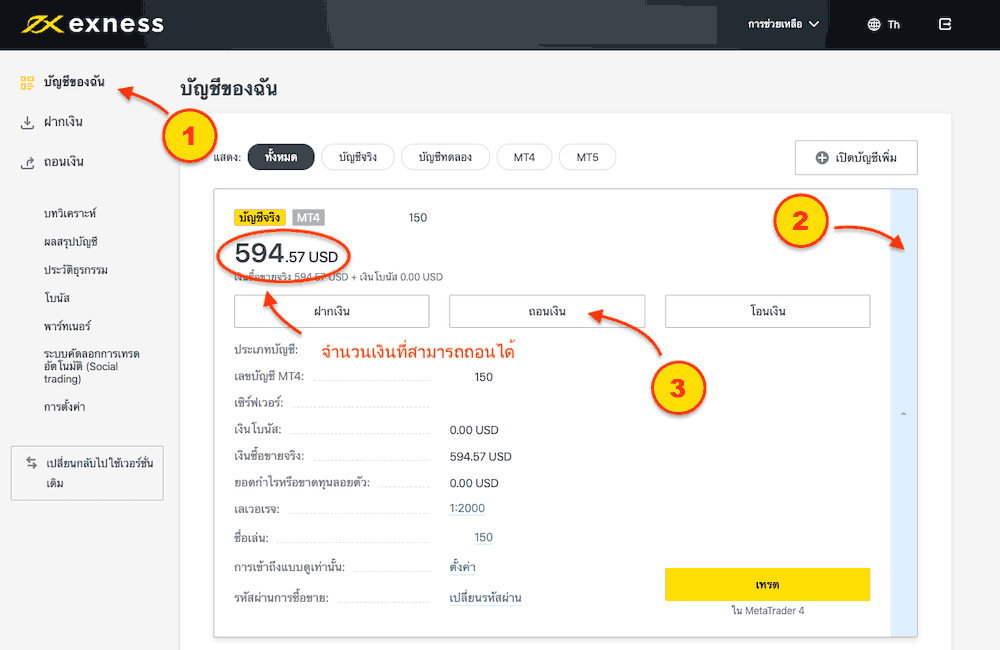Click the gray MT4 badge

tap(309, 218)
